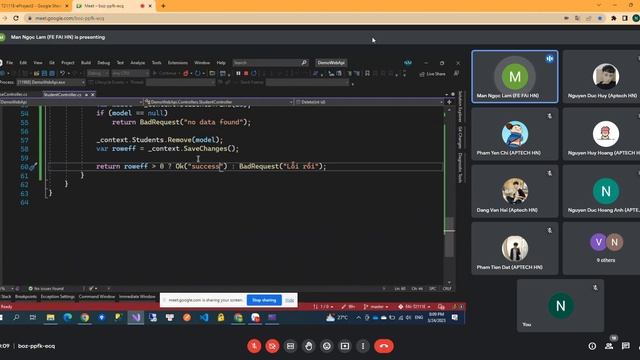
Task: Open Debug configuration dropdown
Action: click(98, 73)
